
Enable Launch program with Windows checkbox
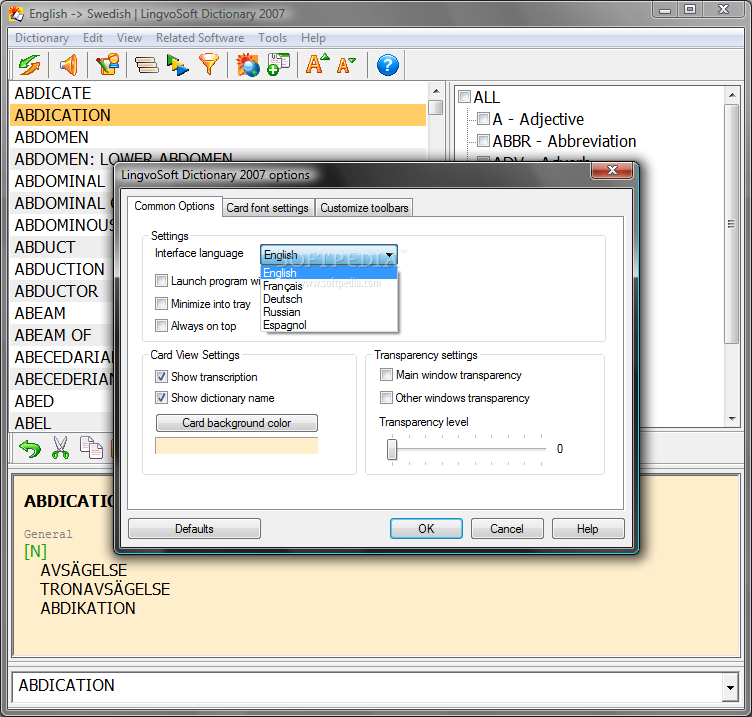[x=161, y=281]
